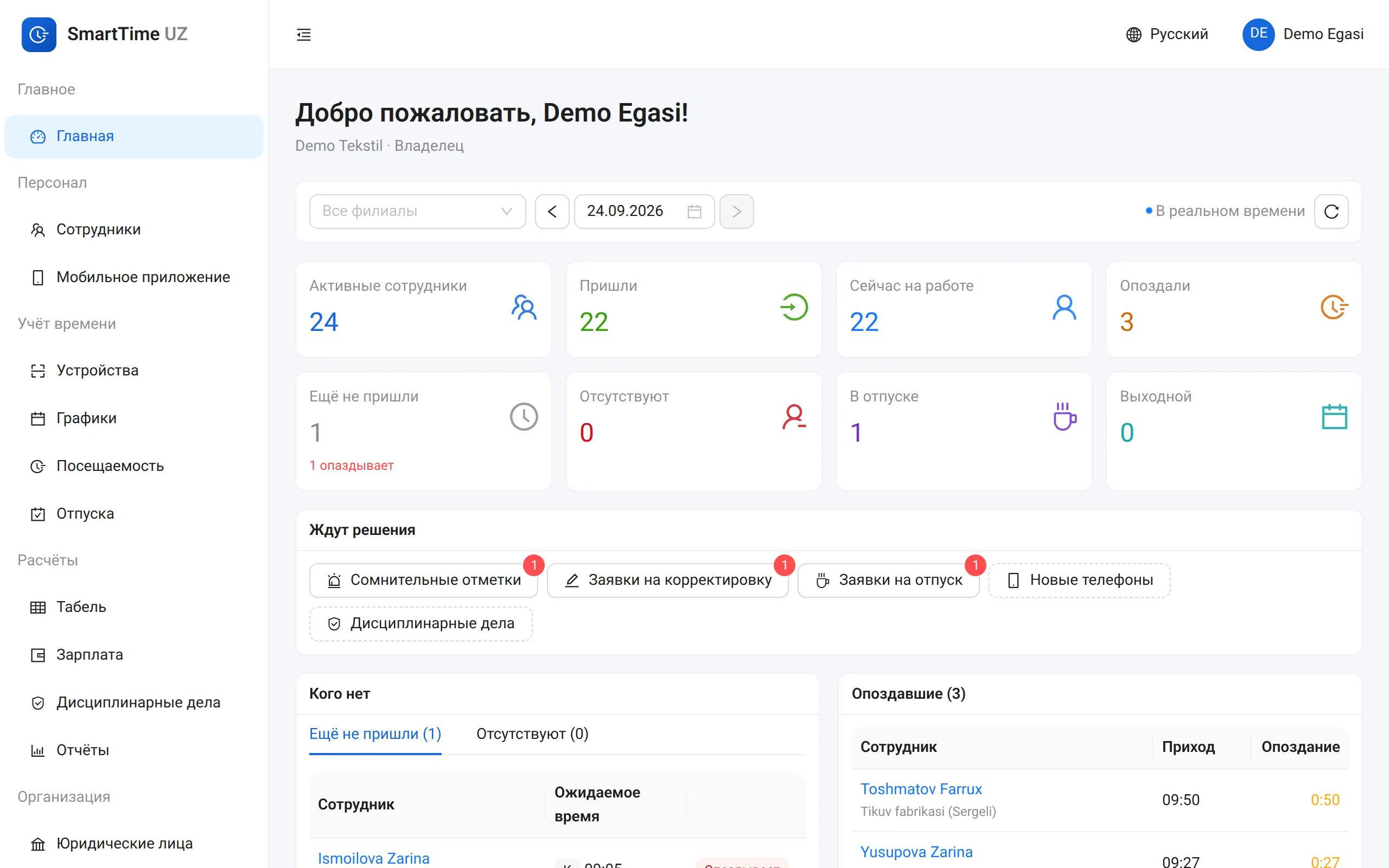Click the Сомнительные отметки button

coord(424,580)
